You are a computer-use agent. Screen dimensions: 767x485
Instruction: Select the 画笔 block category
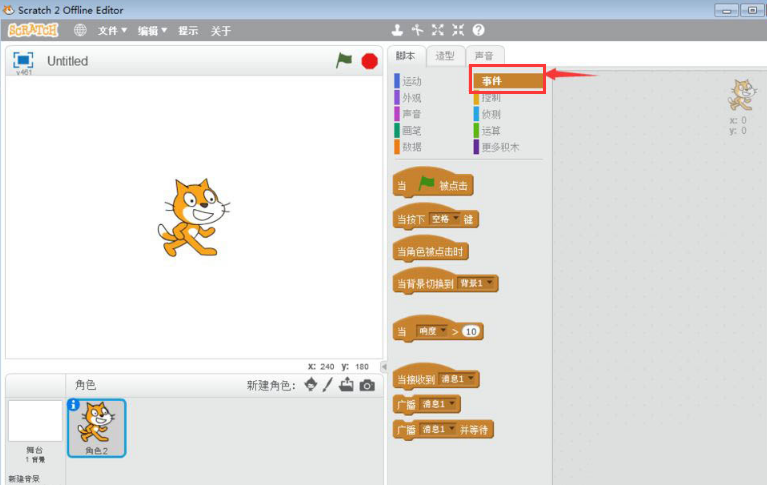[408, 131]
